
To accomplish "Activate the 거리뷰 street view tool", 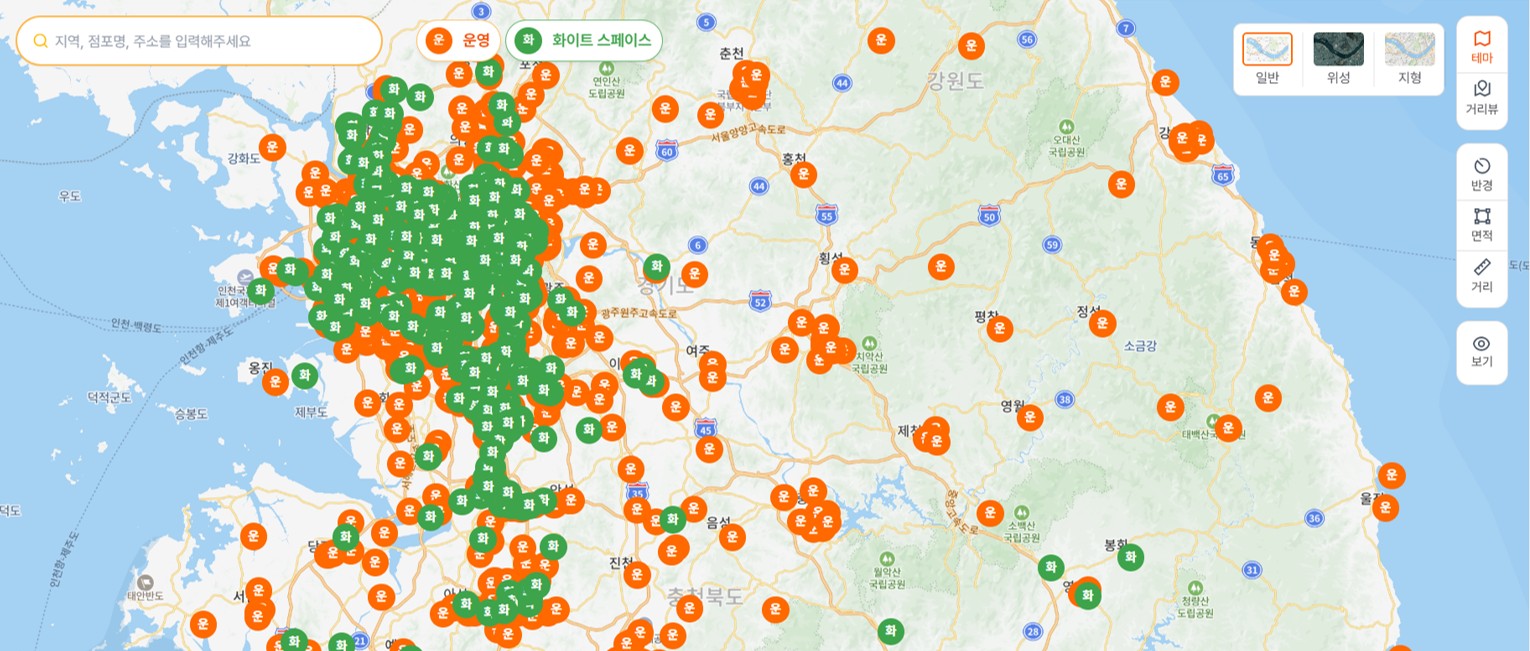I will coord(1481,98).
